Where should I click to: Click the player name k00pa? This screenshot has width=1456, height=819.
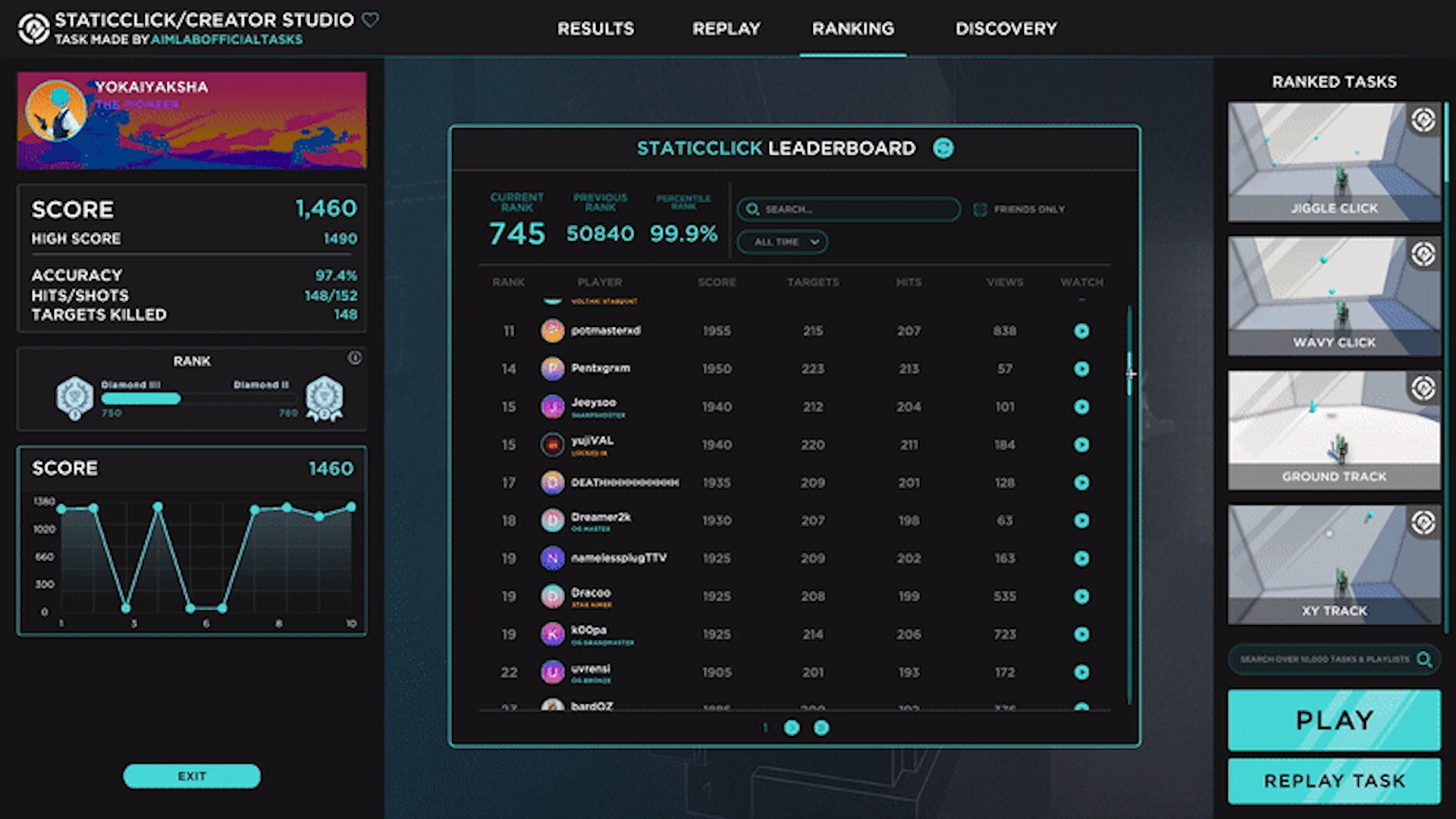tap(588, 630)
